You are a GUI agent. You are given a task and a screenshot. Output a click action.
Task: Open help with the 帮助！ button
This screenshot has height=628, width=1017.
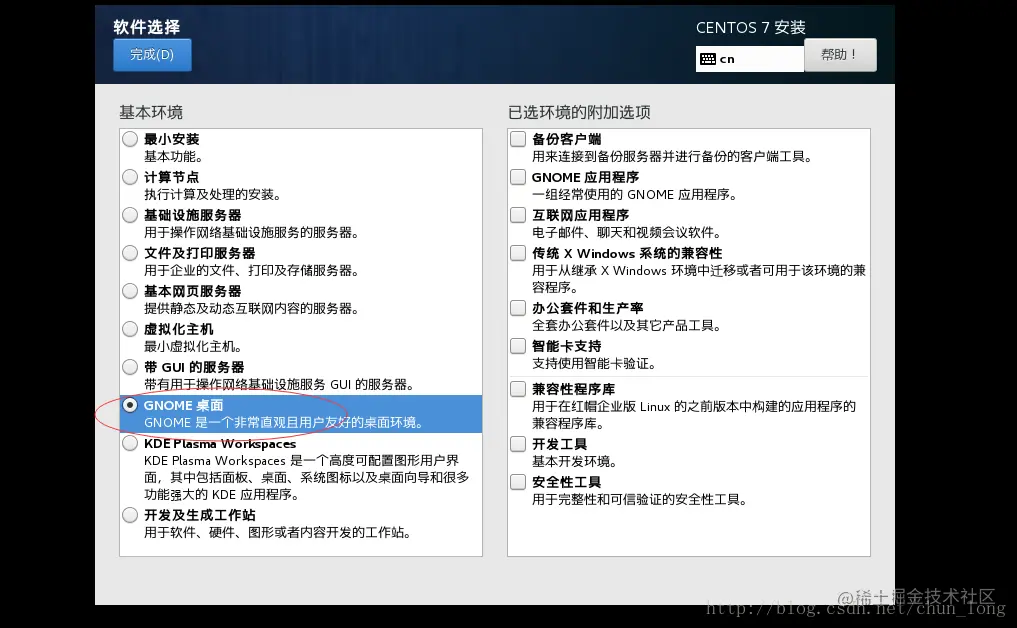pyautogui.click(x=840, y=54)
